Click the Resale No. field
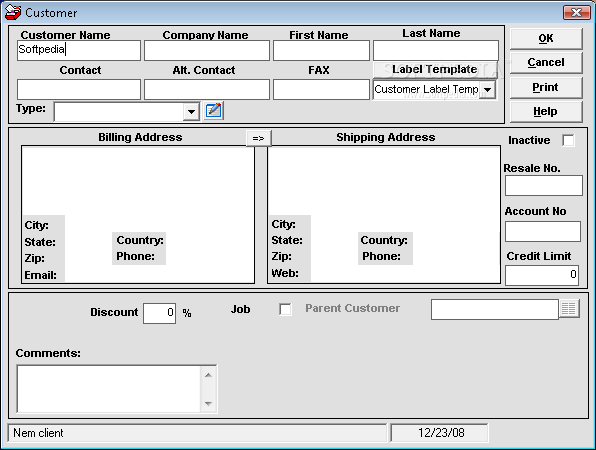Screen dimensions: 596x450 [x=544, y=185]
